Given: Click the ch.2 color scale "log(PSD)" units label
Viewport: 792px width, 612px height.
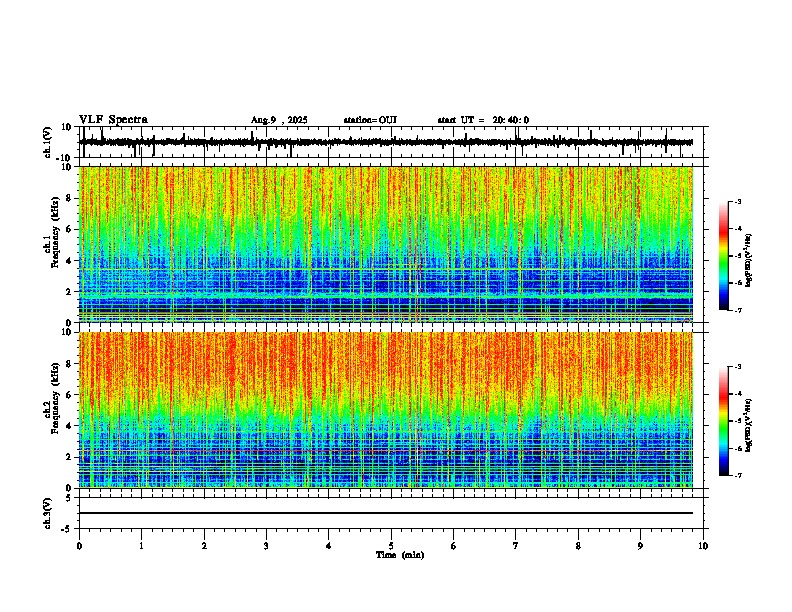Looking at the screenshot, I should pyautogui.click(x=749, y=425).
